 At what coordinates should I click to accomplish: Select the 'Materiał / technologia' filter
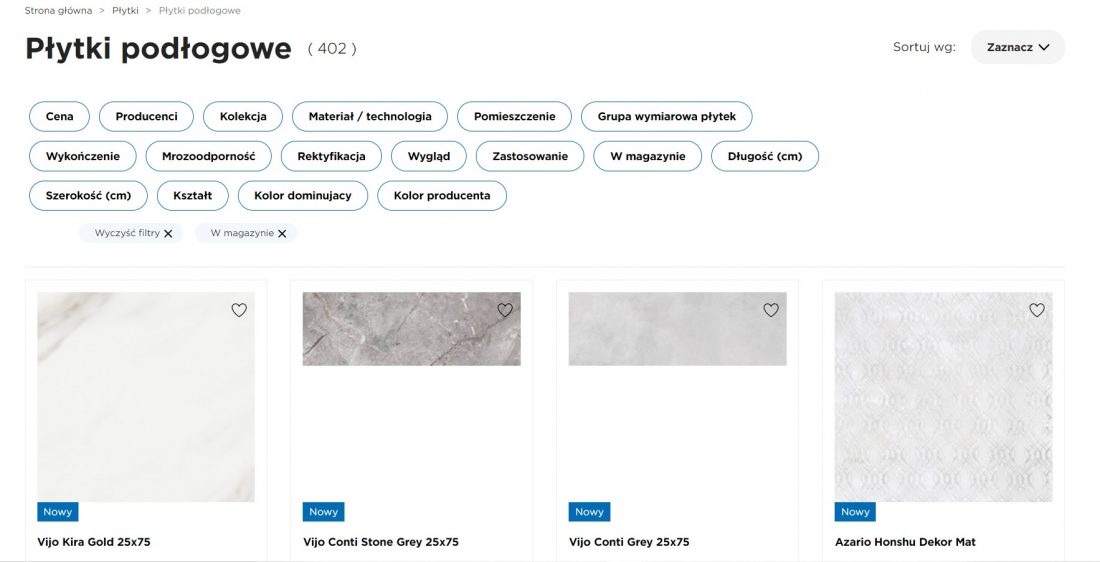[370, 117]
